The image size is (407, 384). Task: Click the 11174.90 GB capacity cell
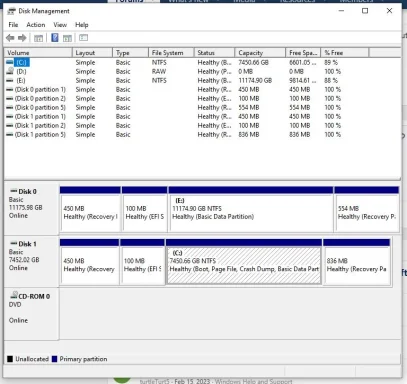coord(255,80)
